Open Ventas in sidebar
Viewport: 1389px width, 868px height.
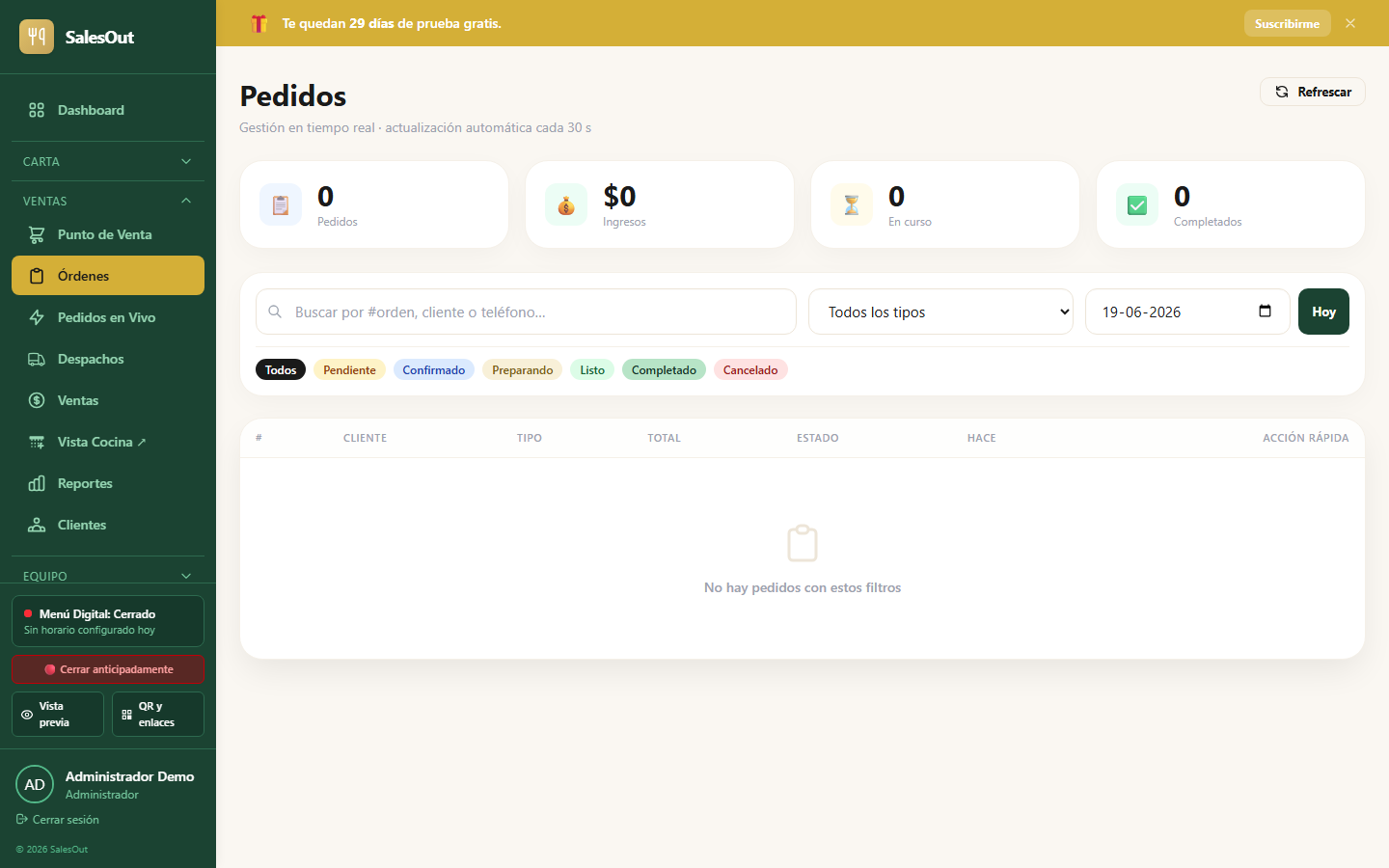(x=108, y=400)
